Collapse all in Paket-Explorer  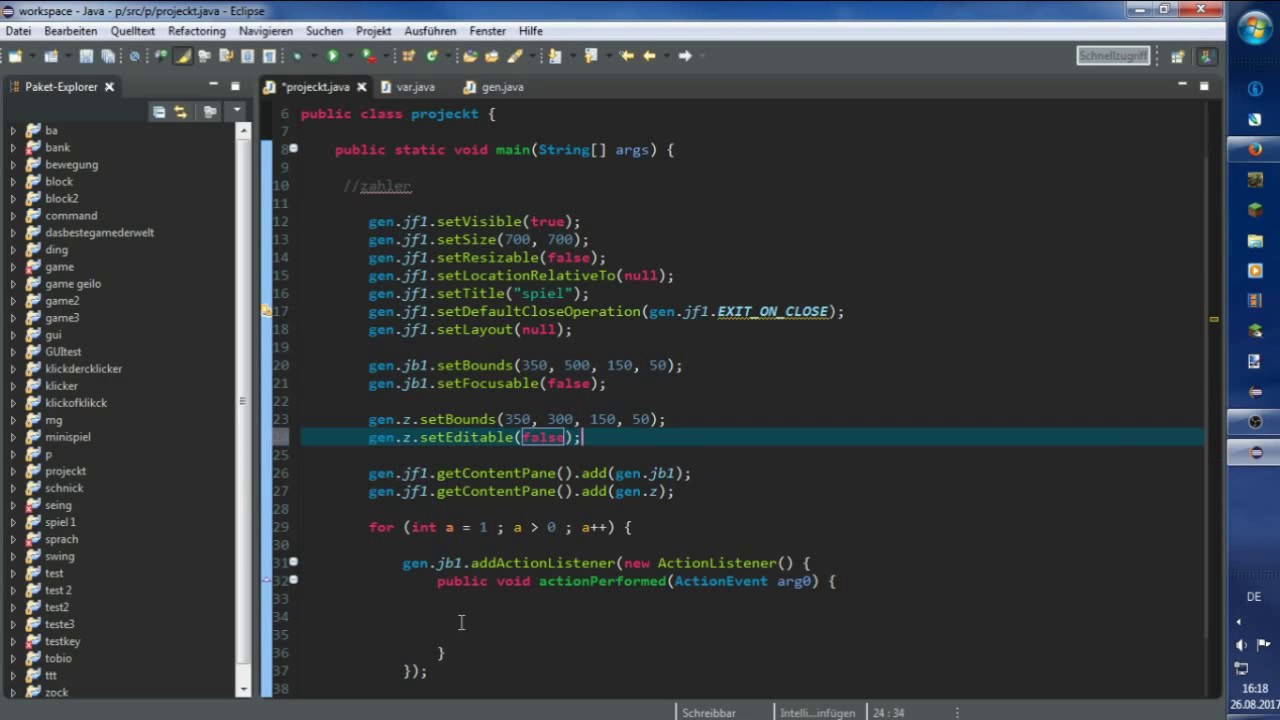(x=159, y=112)
